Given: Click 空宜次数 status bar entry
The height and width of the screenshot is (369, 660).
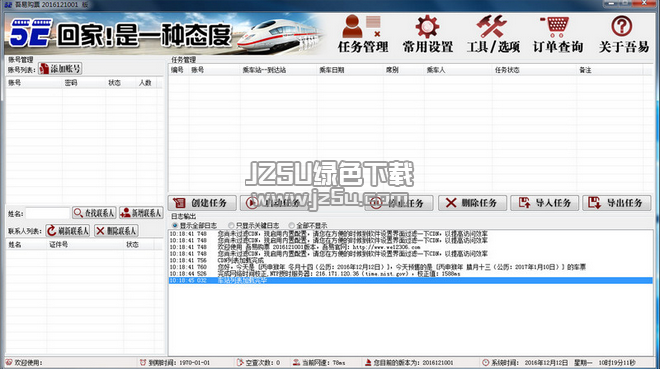Looking at the screenshot, I should [x=258, y=362].
